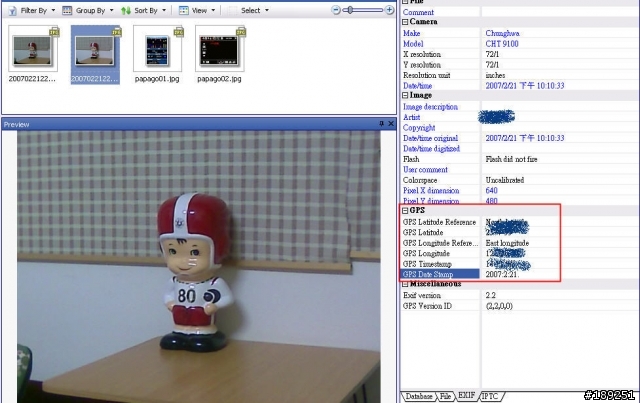Image resolution: width=640 pixels, height=403 pixels.
Task: Close the Preview panel
Action: tap(391, 124)
